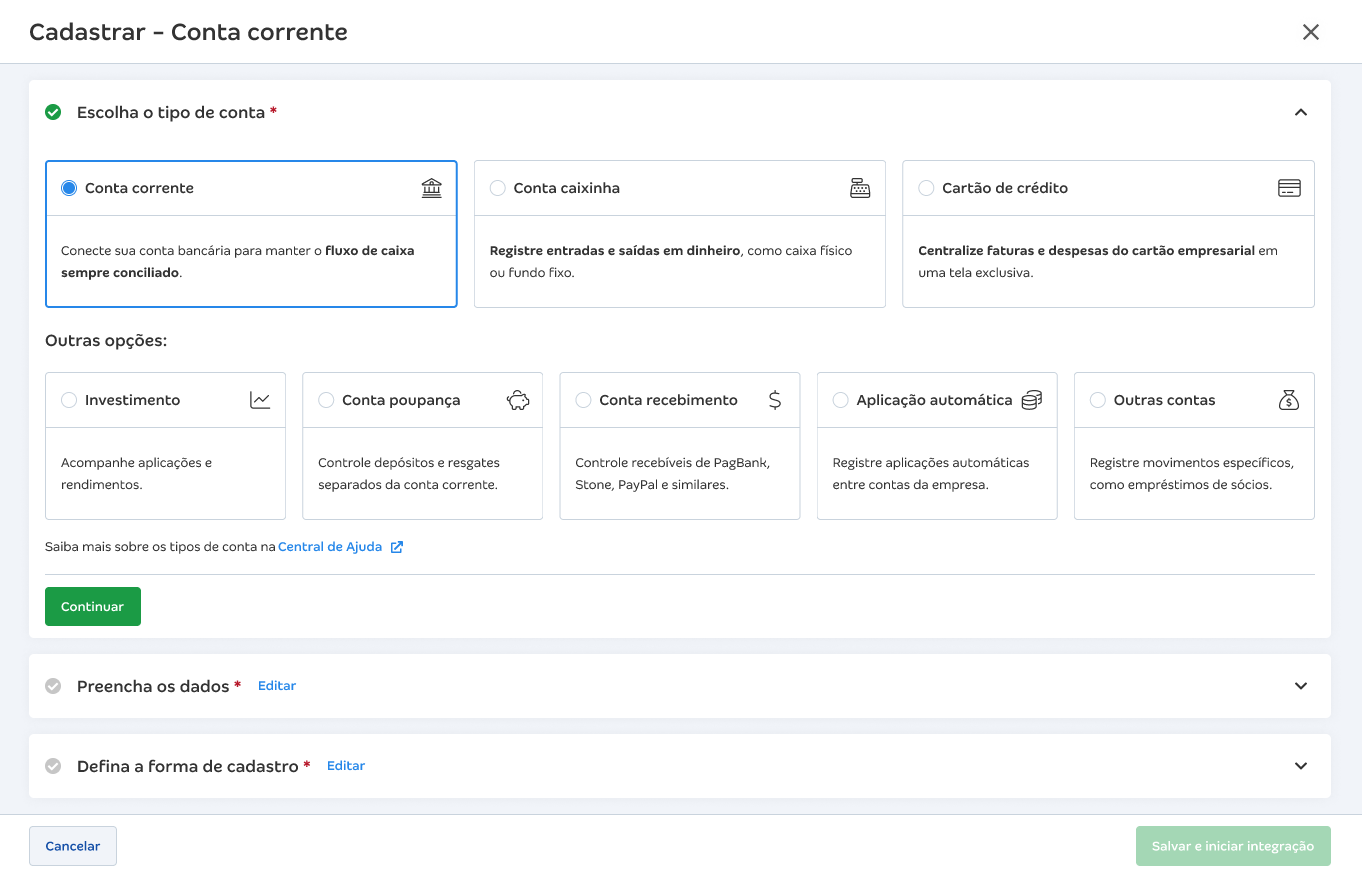Click the Cancelar button
The image size is (1362, 877).
[x=73, y=846]
